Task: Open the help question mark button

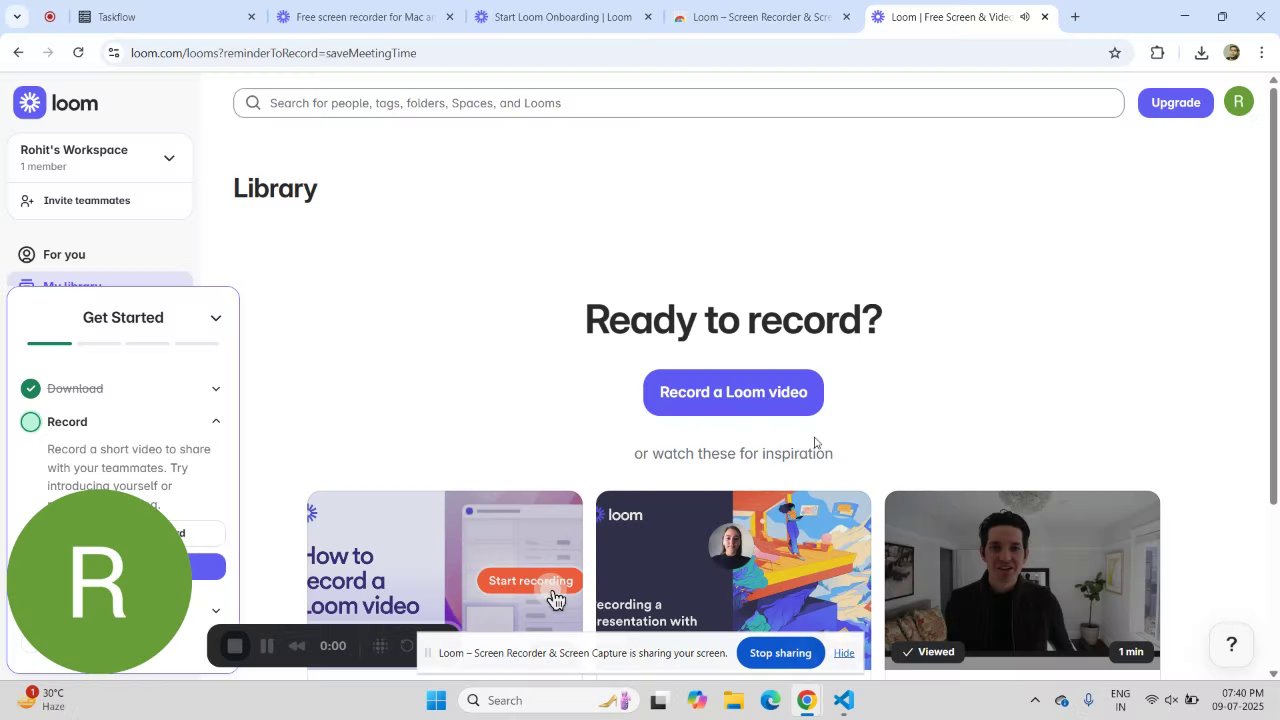Action: coord(1231,645)
